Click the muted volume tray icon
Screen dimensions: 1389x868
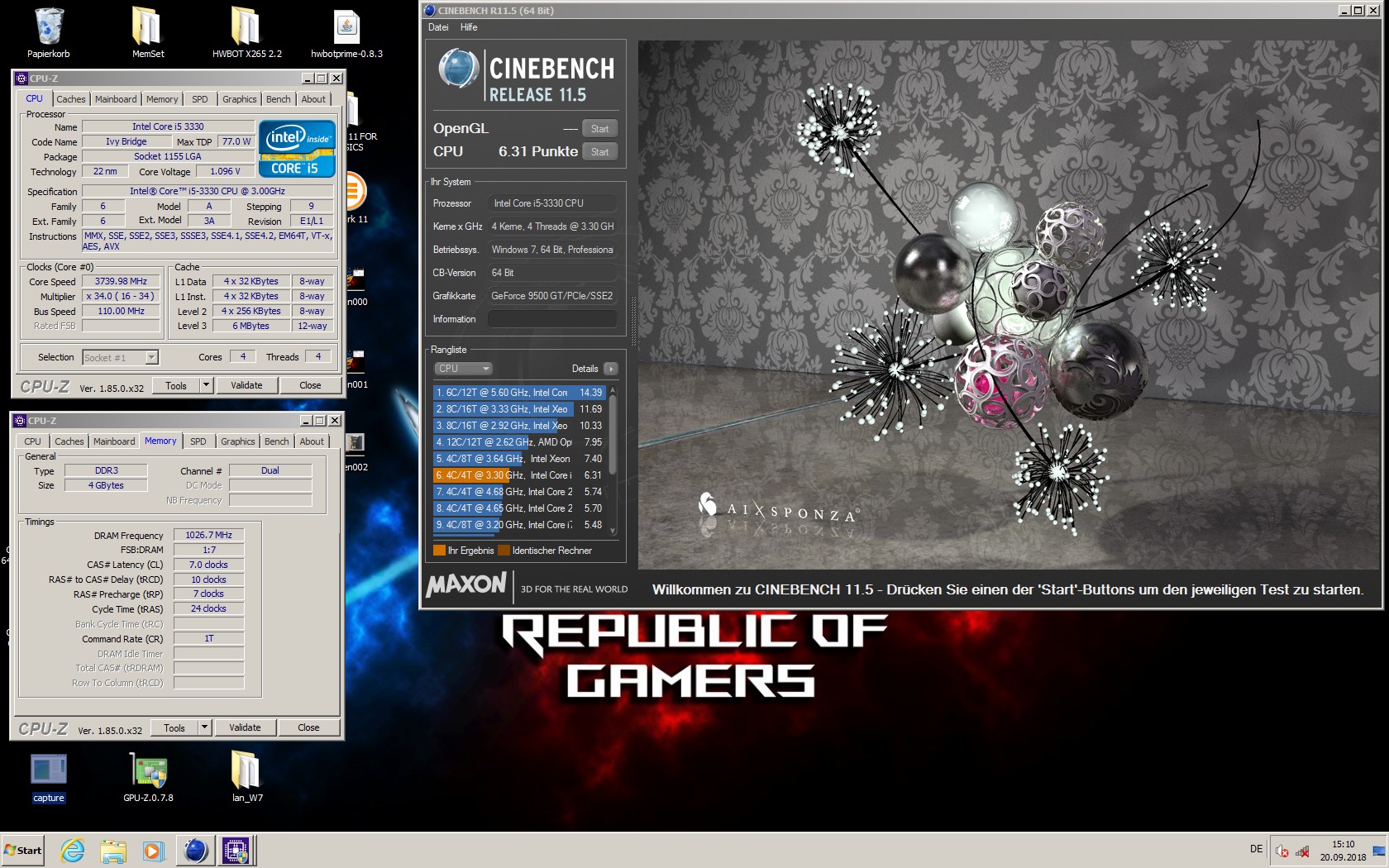point(1282,851)
